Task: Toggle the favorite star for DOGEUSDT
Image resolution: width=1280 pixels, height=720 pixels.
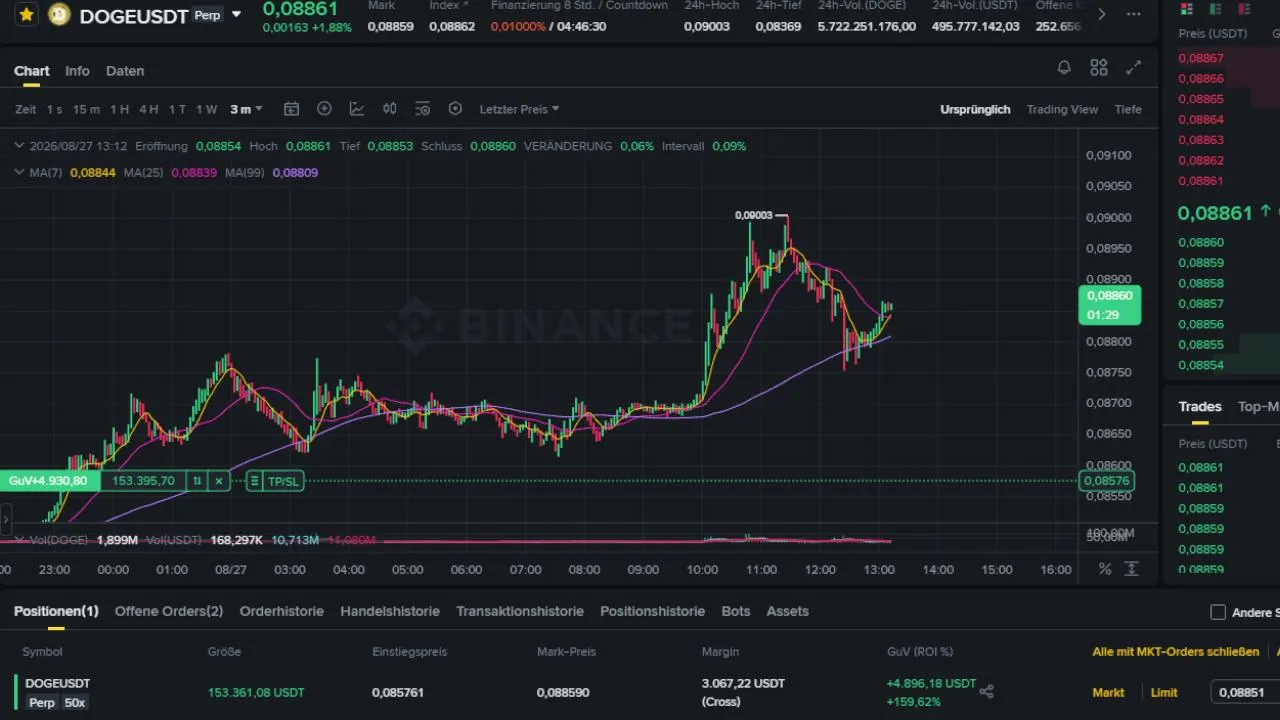Action: coord(26,15)
